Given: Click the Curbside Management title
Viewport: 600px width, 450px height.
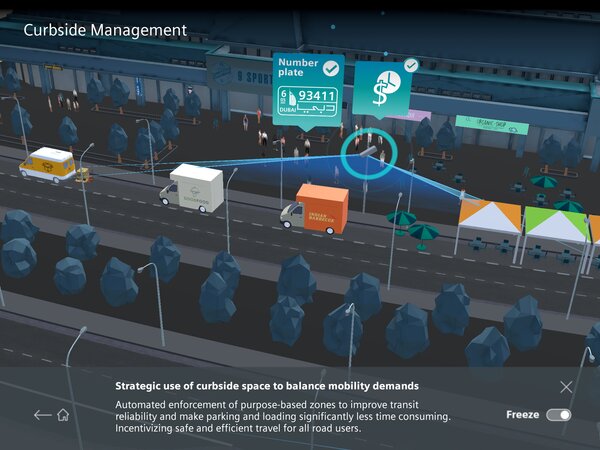Looking at the screenshot, I should click(x=105, y=30).
